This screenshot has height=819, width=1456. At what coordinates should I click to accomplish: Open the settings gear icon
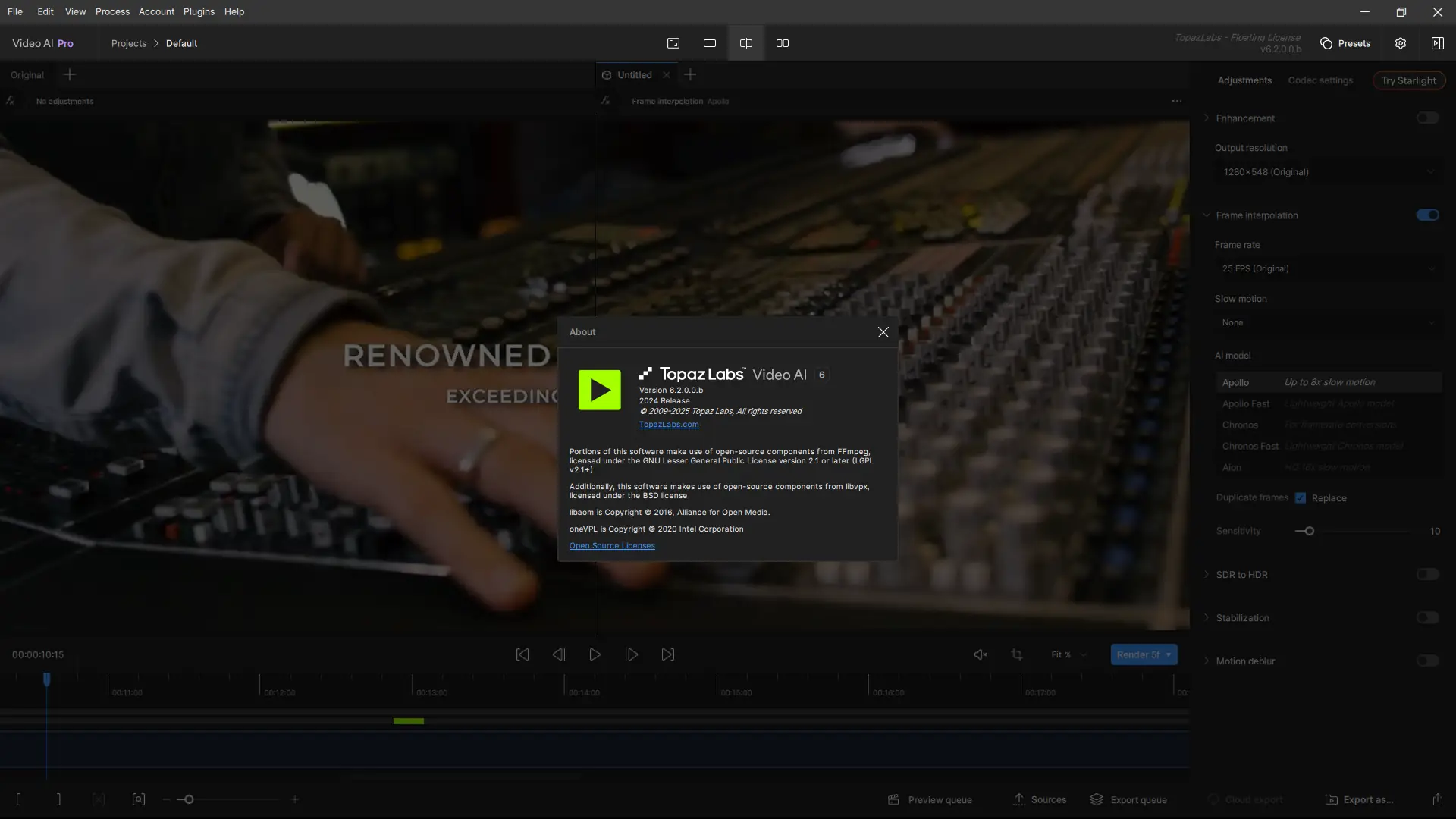click(x=1400, y=43)
